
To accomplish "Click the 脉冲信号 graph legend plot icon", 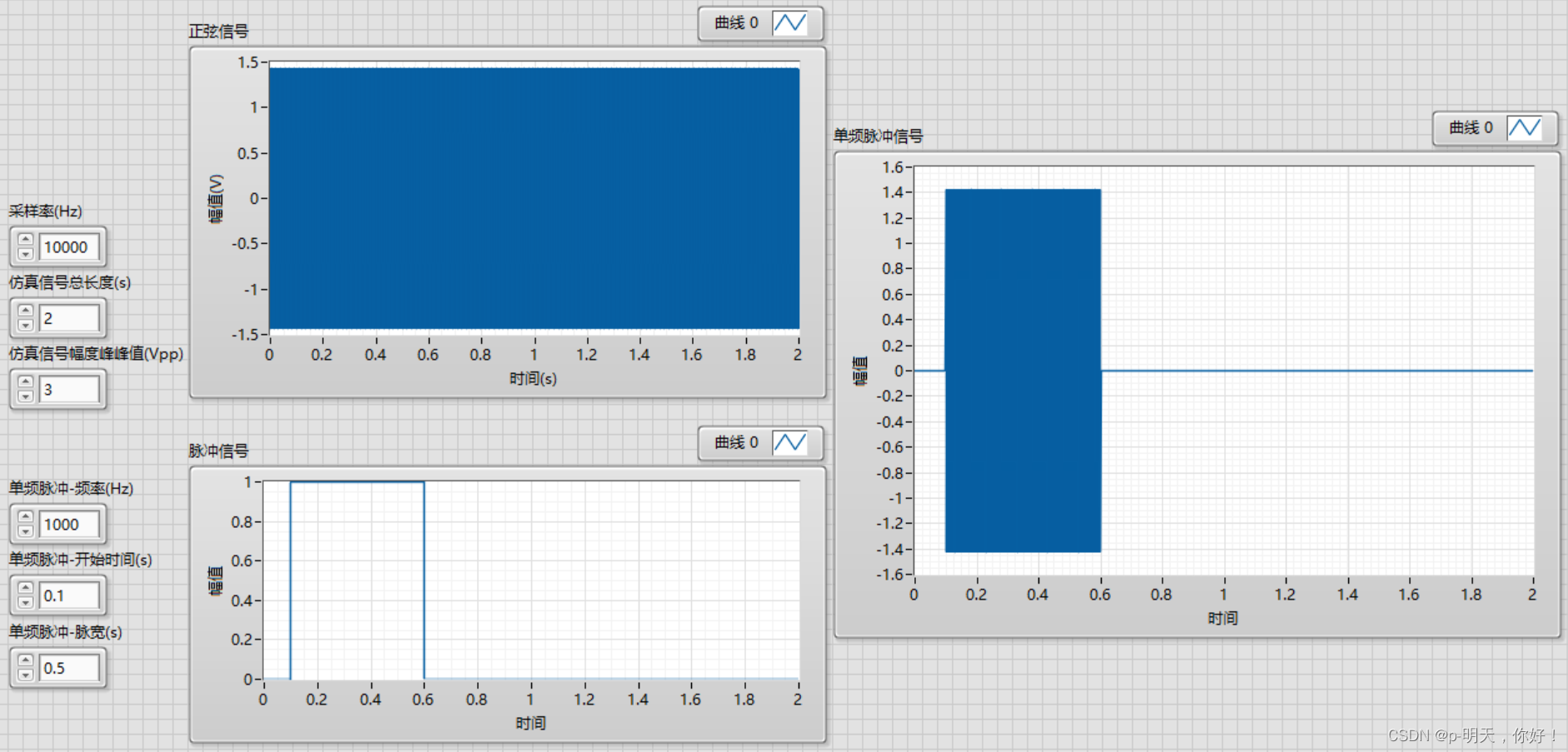I will click(x=789, y=442).
